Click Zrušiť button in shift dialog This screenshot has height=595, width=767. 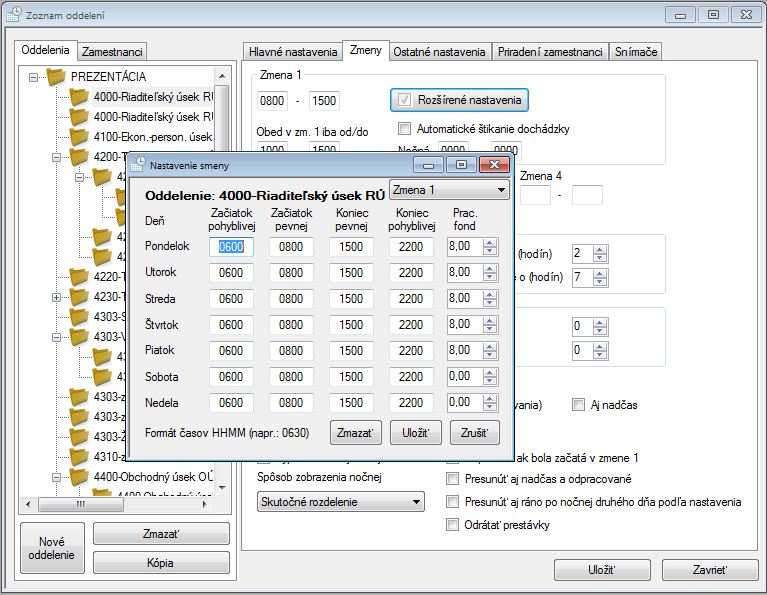[474, 433]
